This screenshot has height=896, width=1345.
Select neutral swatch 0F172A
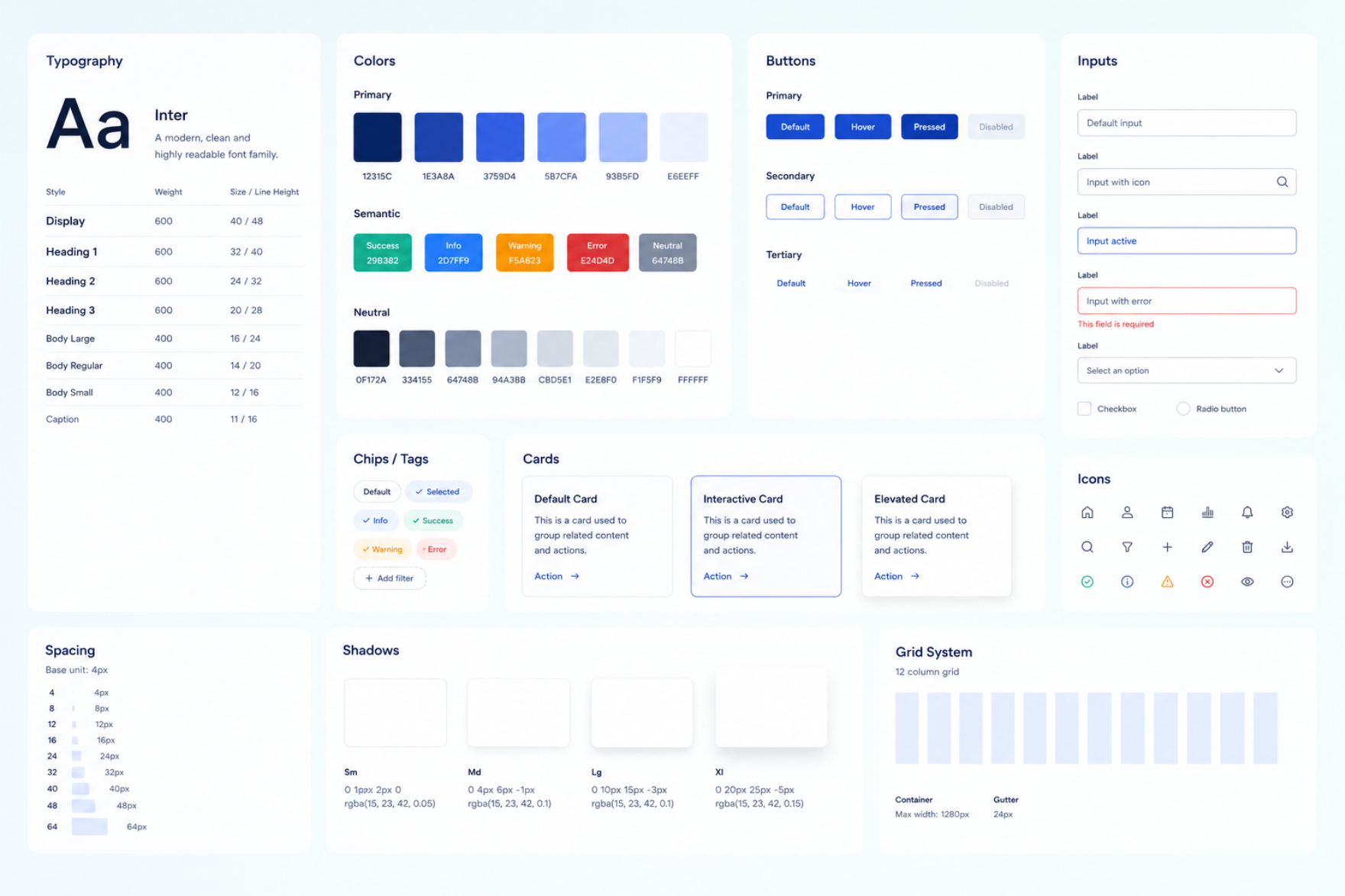(x=371, y=349)
